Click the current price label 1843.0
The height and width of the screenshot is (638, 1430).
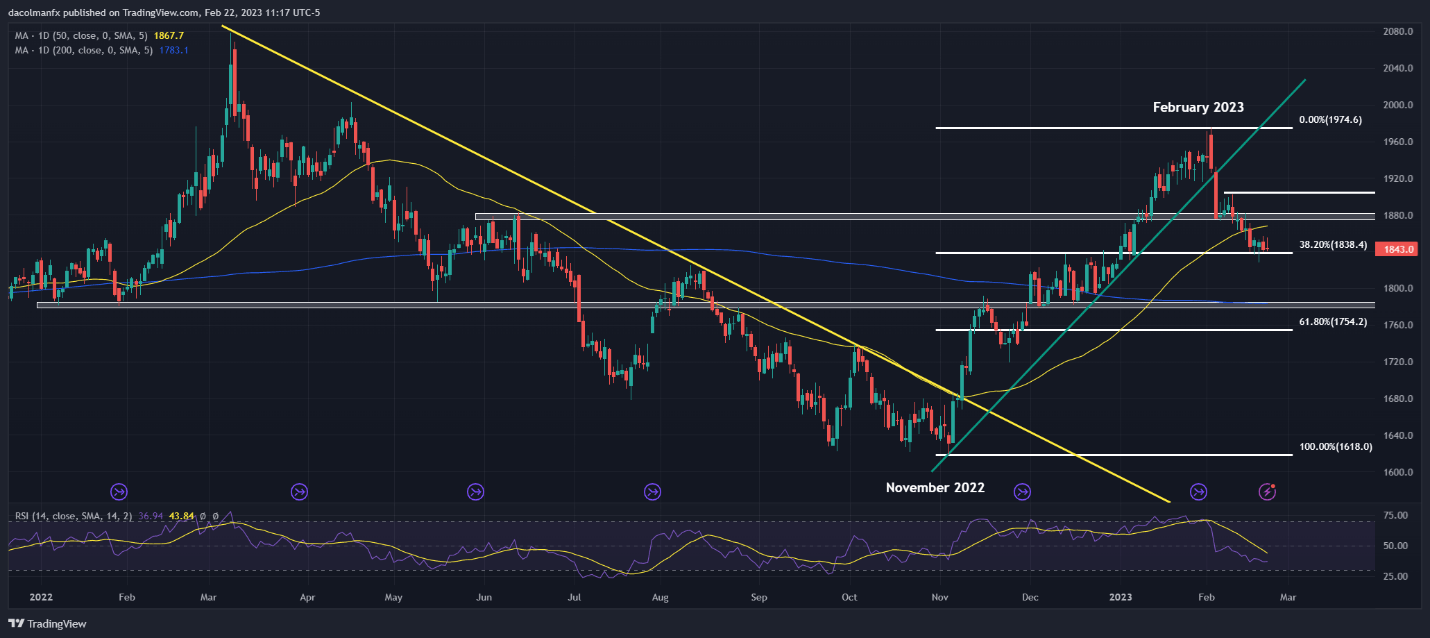(x=1397, y=250)
